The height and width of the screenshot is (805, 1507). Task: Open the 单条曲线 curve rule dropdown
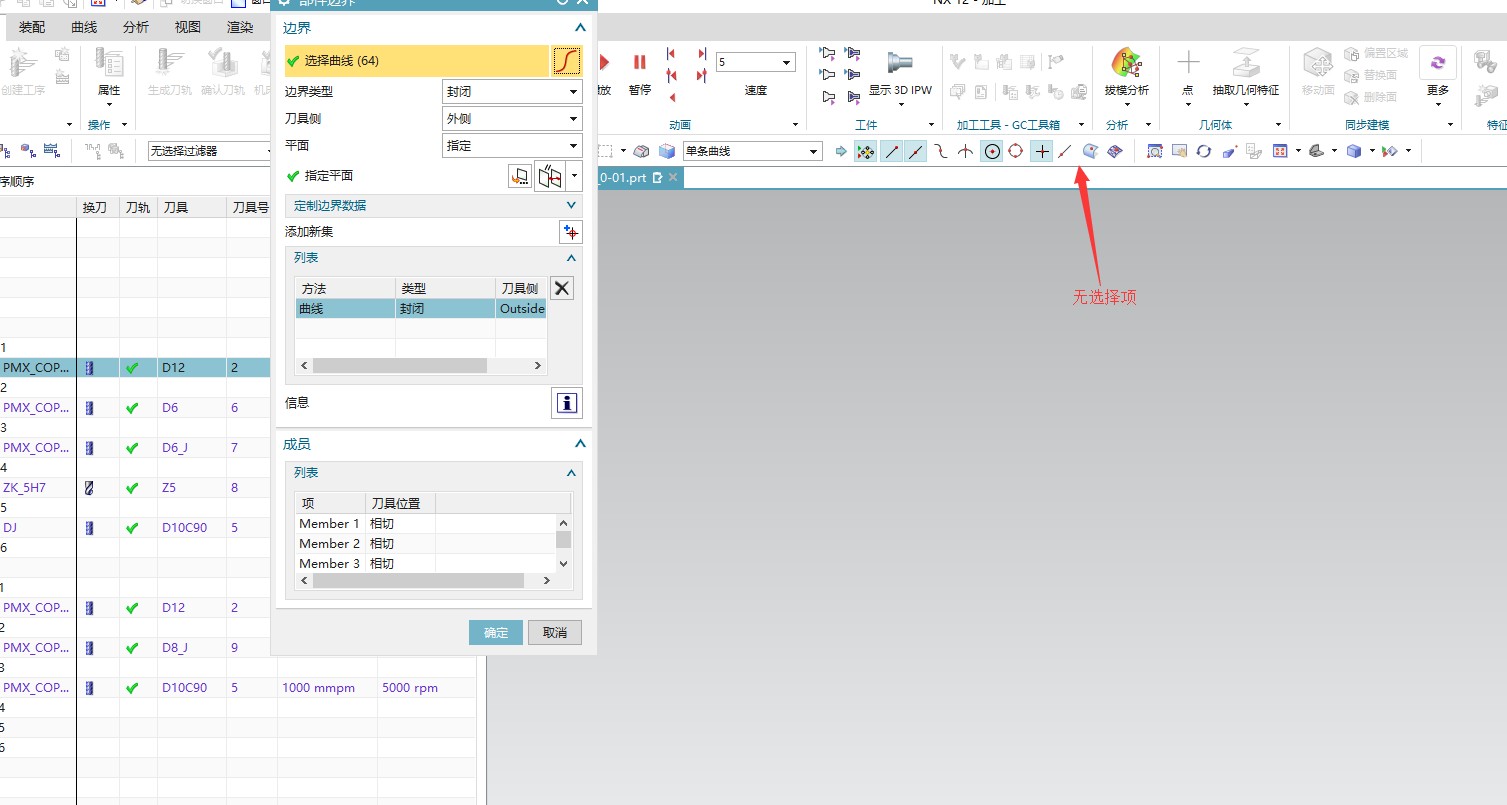click(752, 151)
